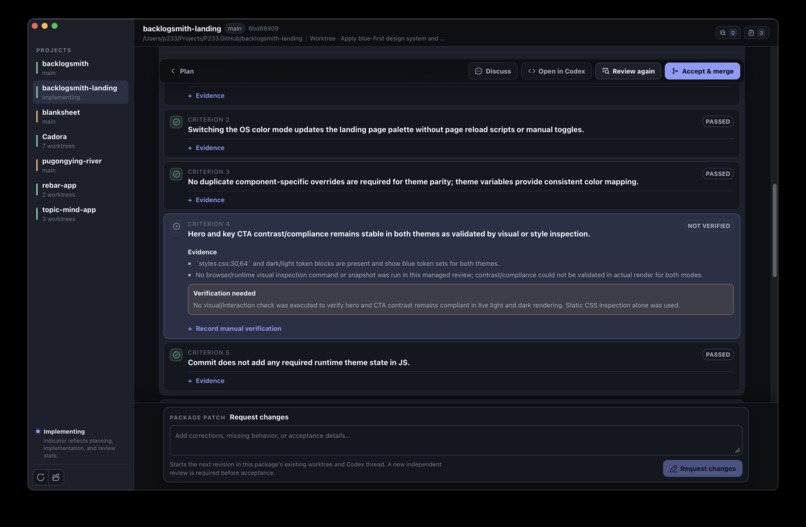The width and height of the screenshot is (806, 527).
Task: Focus the corrections text area
Action: [455, 440]
